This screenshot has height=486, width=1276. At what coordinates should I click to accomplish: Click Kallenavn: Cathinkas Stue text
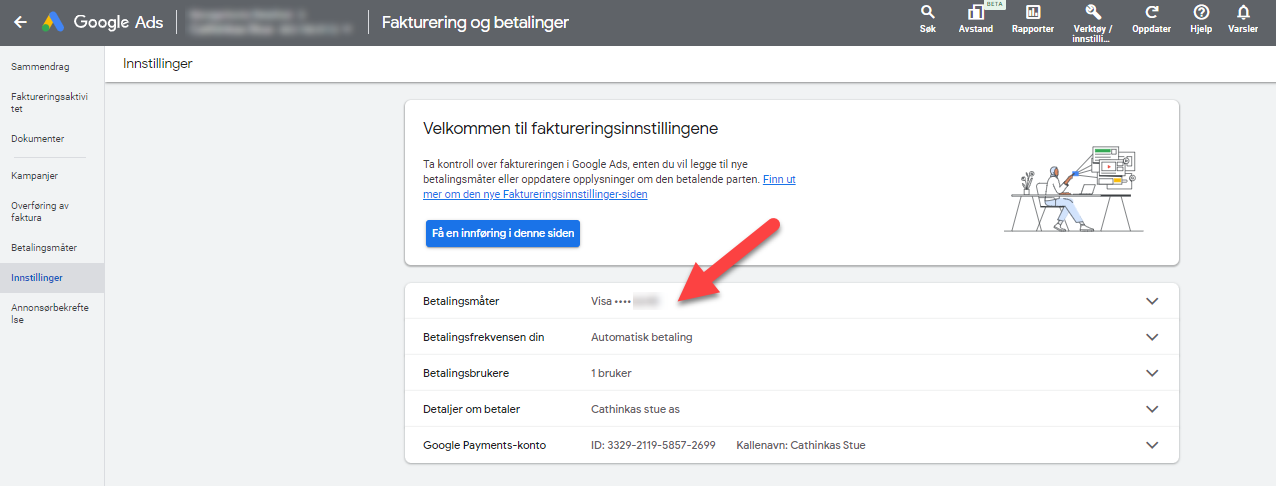pos(801,445)
